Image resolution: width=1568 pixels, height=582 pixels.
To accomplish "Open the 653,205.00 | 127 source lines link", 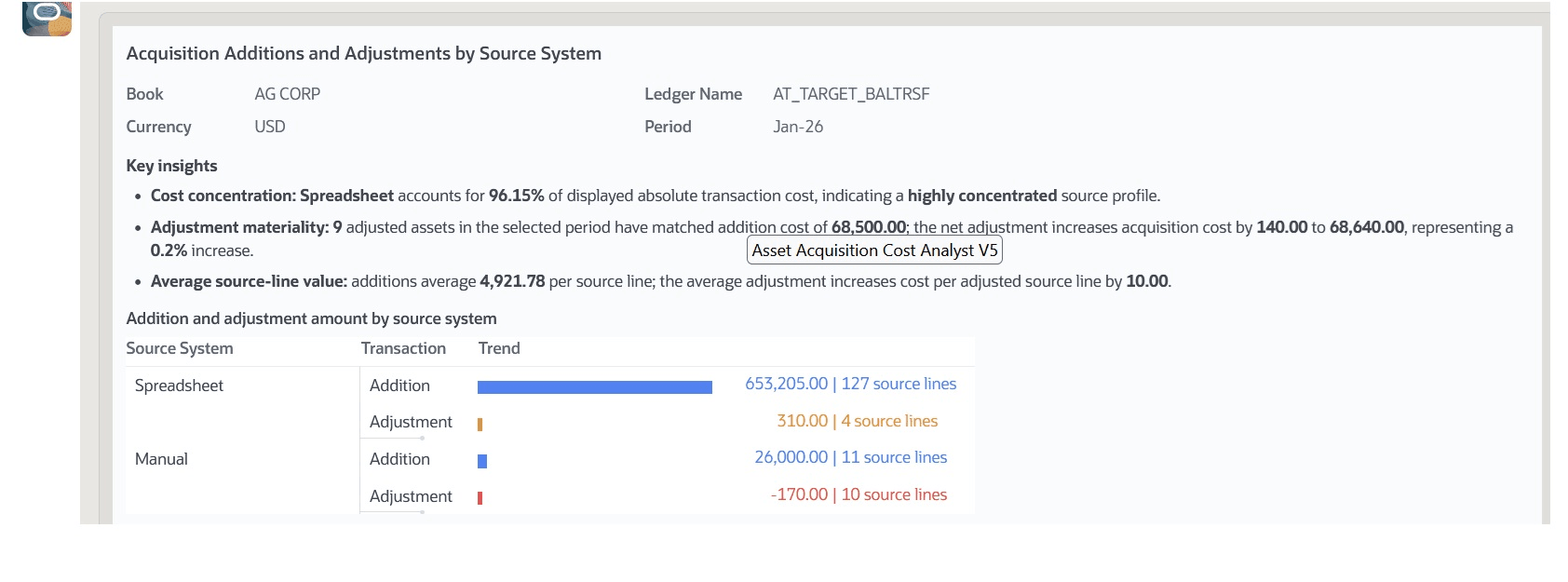I will (x=850, y=384).
